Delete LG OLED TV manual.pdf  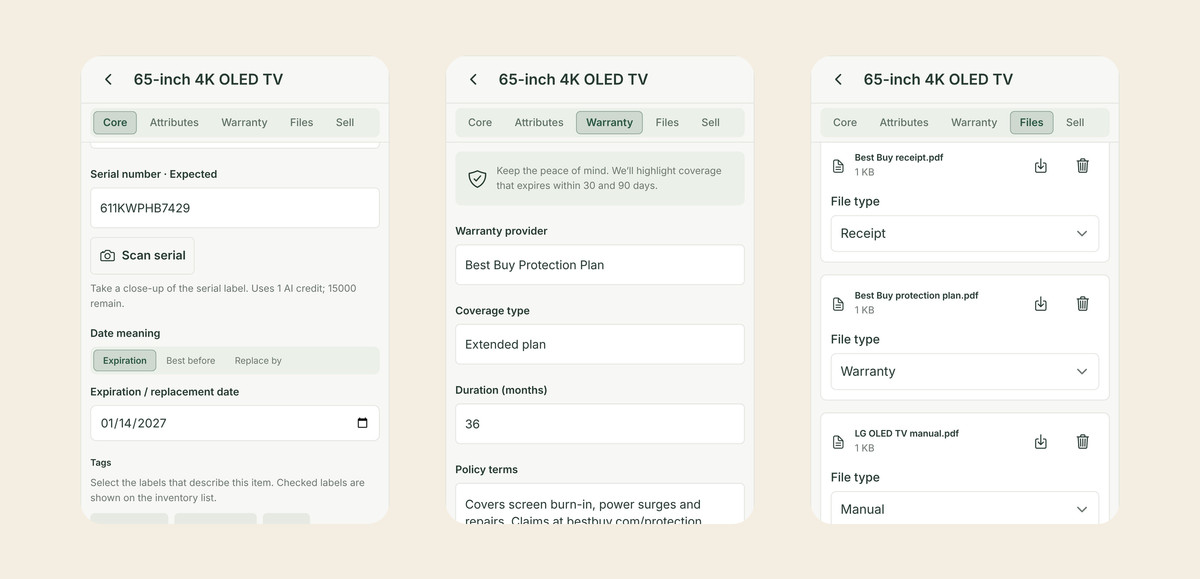(1082, 442)
